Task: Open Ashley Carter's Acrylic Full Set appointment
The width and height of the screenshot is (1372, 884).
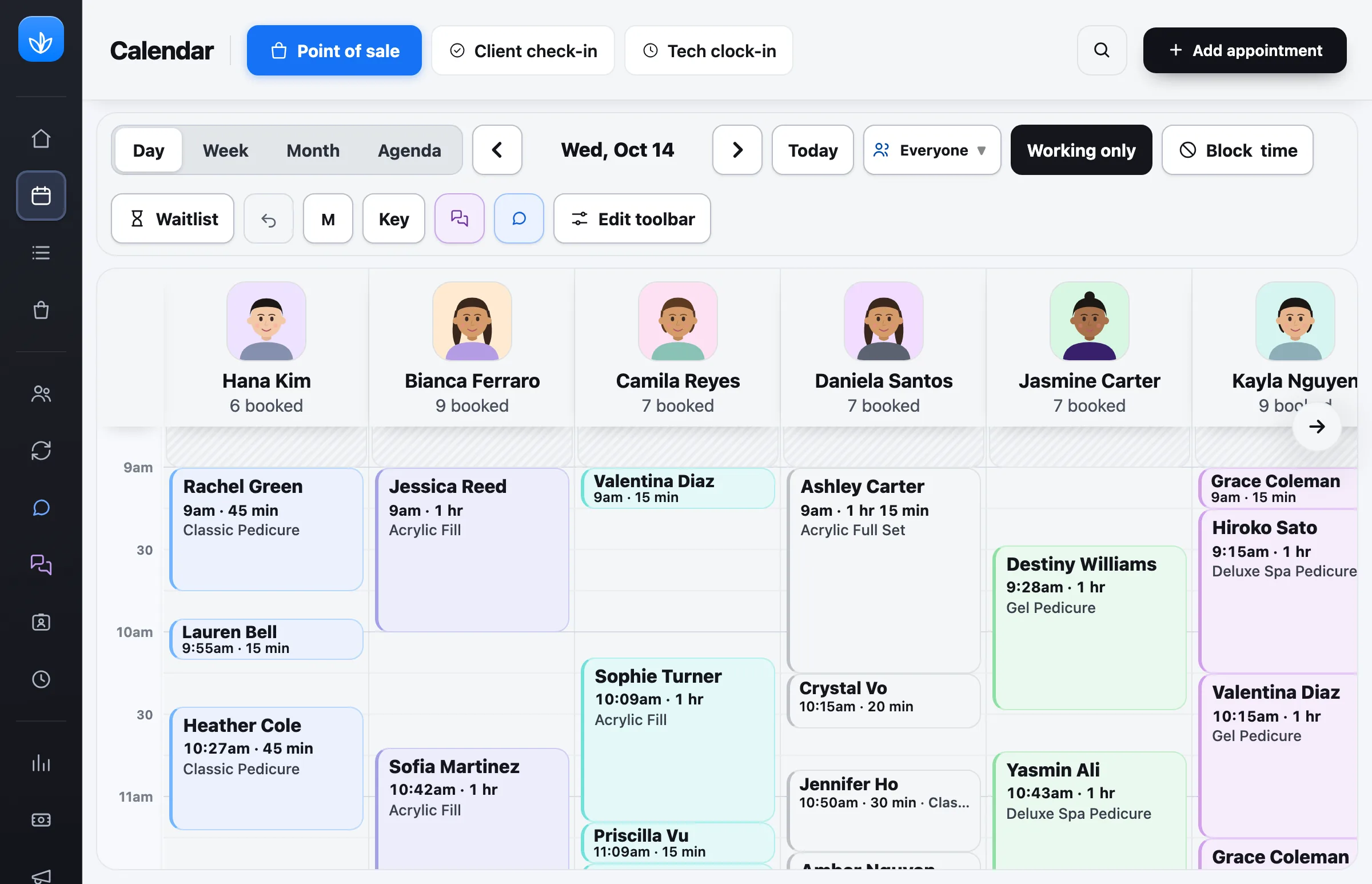Action: [884, 571]
